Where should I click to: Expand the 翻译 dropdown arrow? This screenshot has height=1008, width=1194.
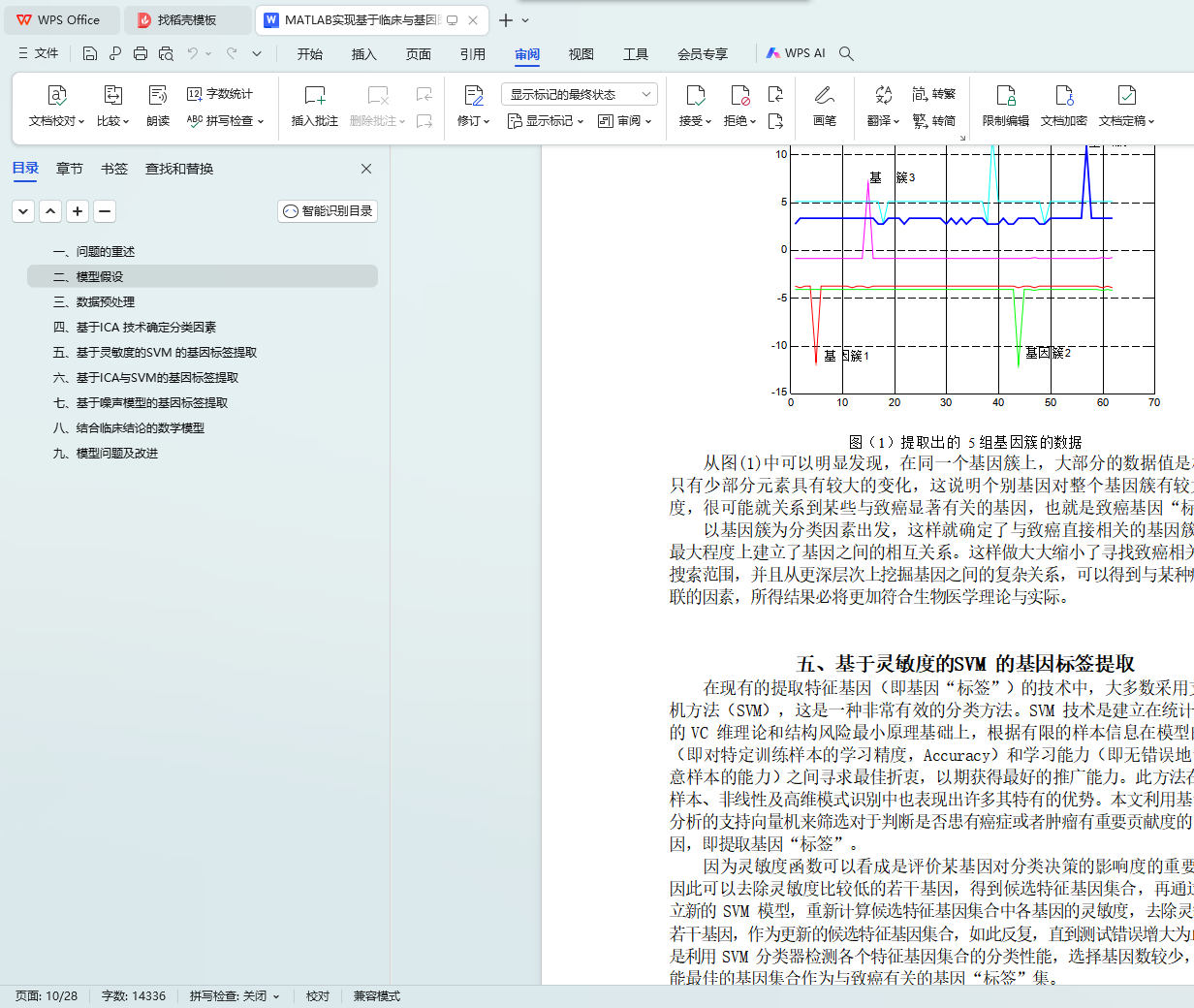click(x=896, y=122)
